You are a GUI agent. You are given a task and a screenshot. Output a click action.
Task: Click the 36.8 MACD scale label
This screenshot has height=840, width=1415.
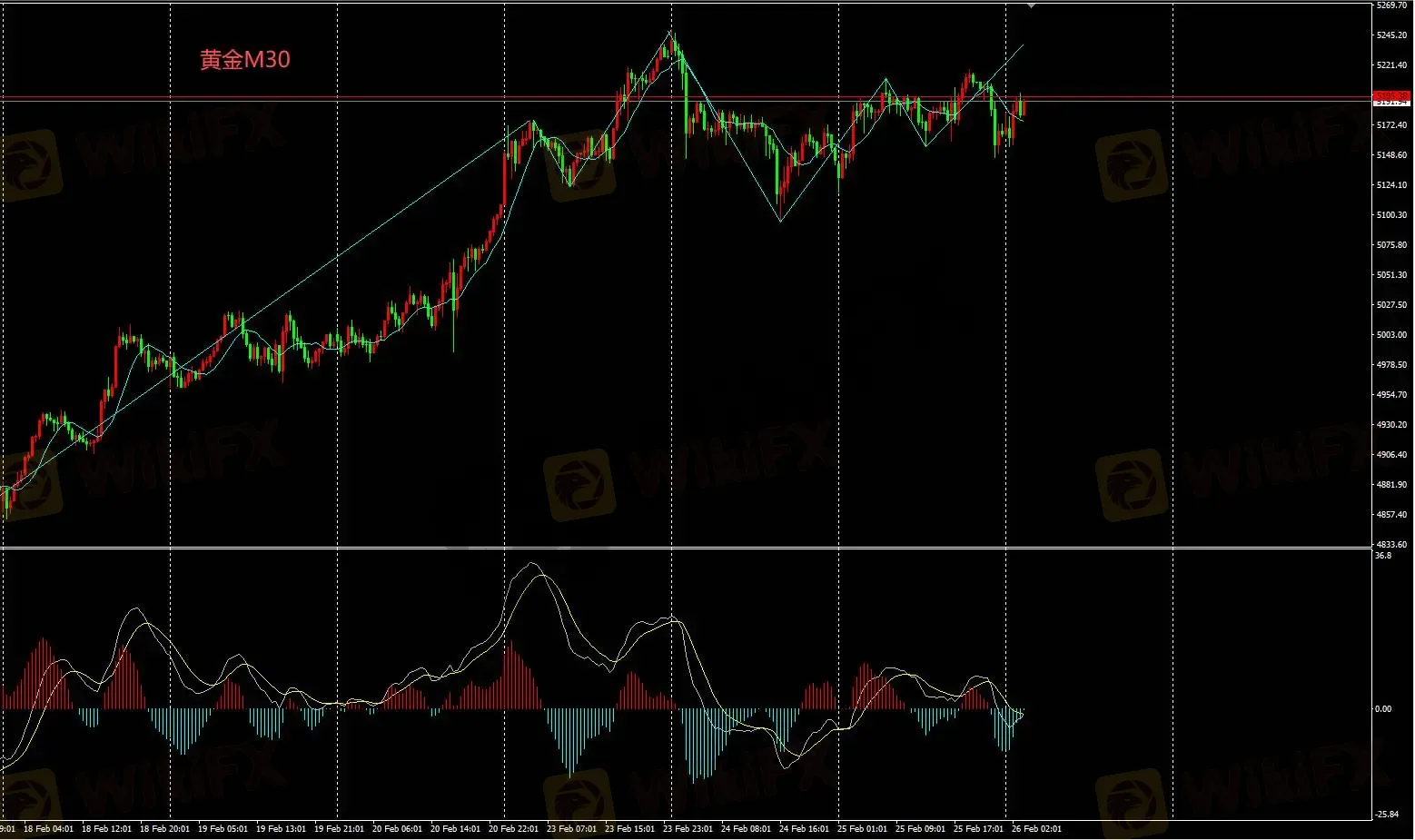pos(1383,556)
